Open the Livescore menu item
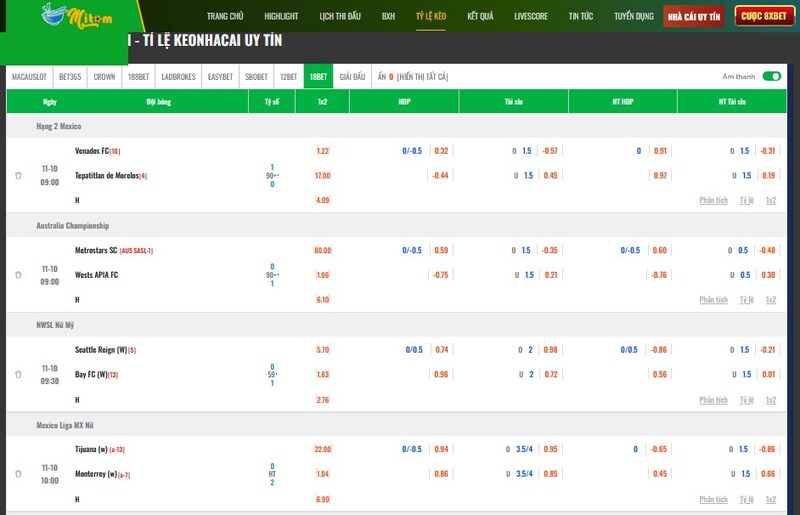800x515 pixels. [530, 17]
